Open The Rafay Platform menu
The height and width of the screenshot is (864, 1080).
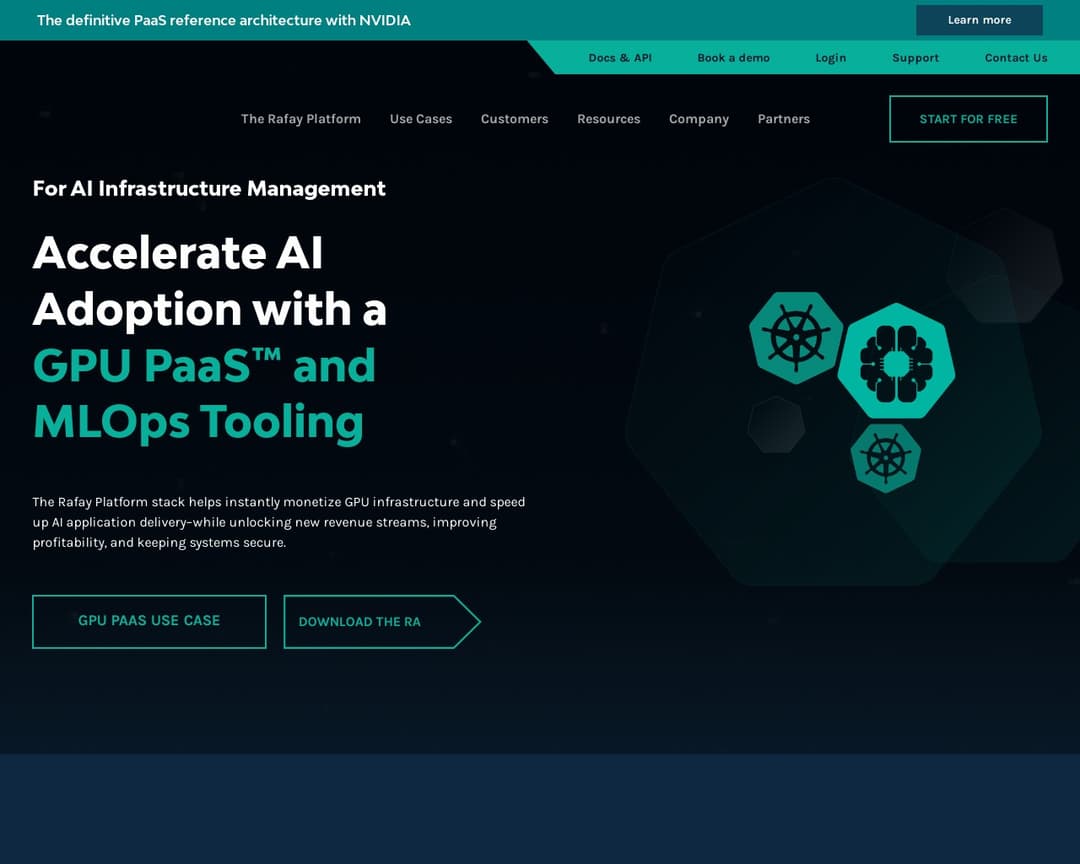coord(301,119)
